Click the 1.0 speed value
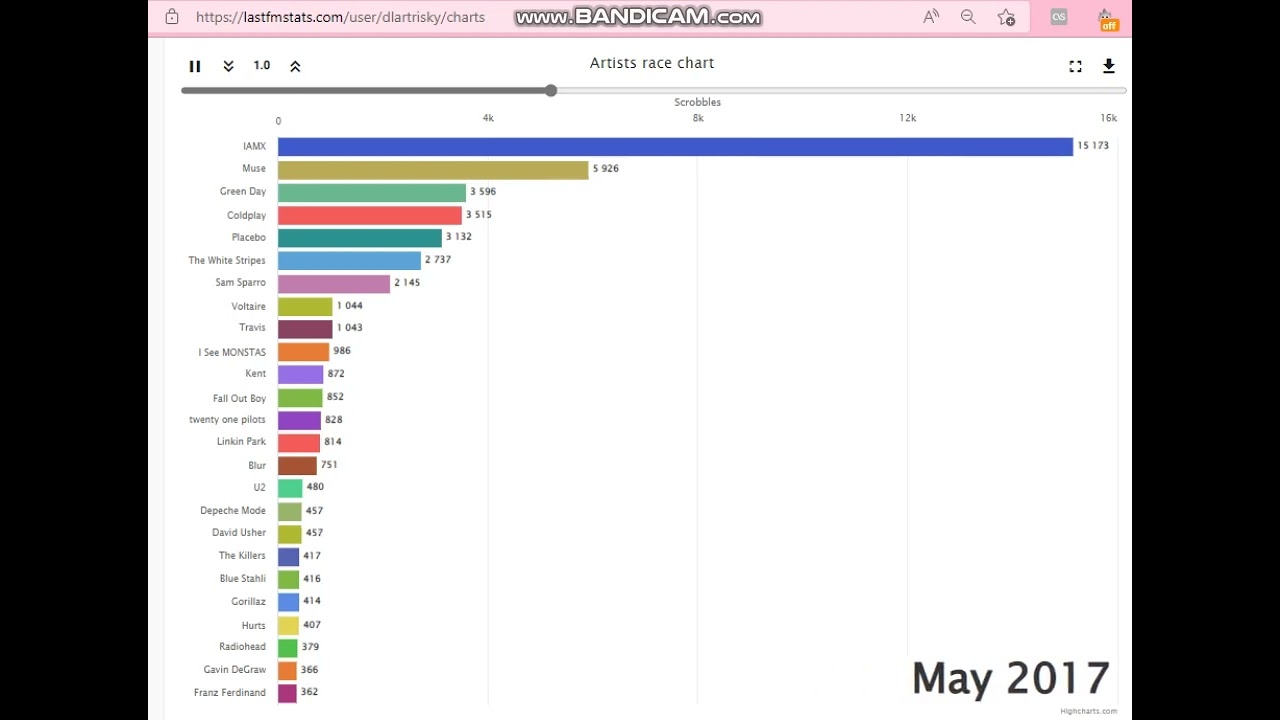 pos(262,65)
